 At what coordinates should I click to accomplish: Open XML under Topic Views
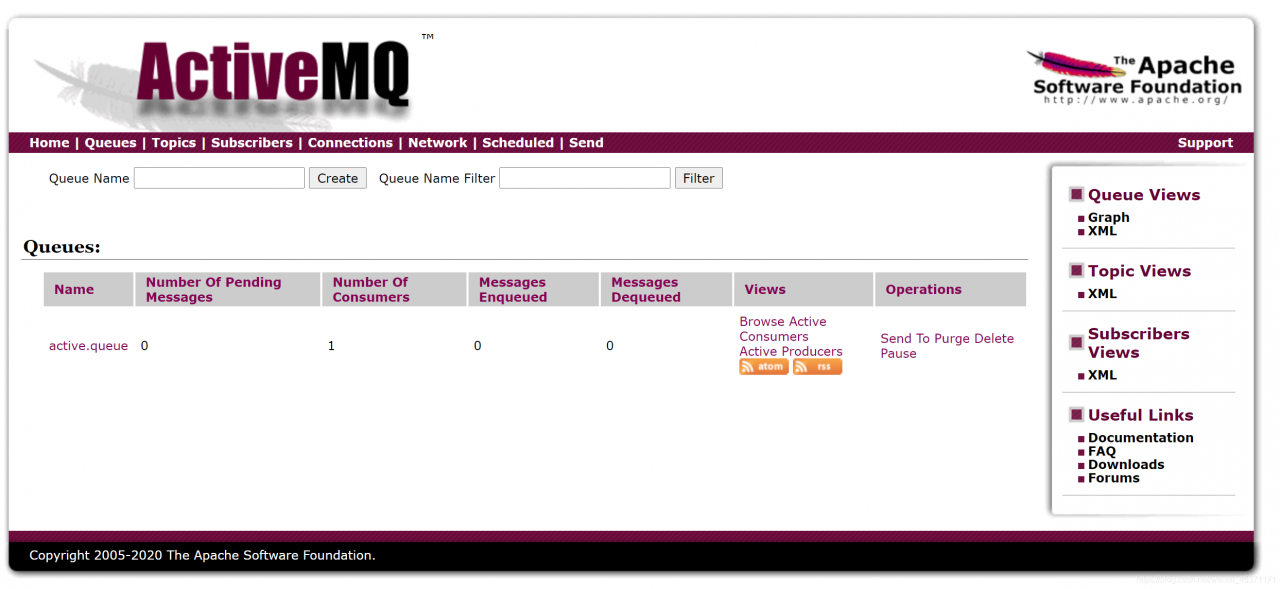click(x=1102, y=294)
